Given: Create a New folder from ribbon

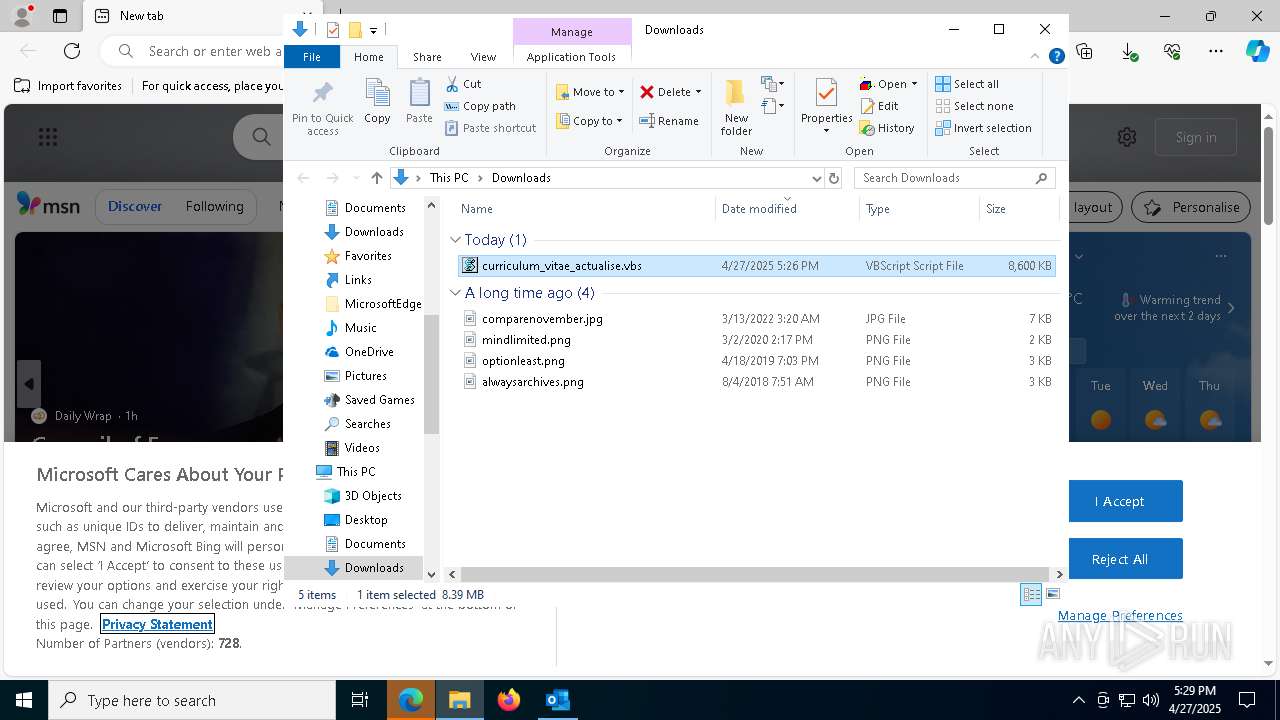Looking at the screenshot, I should pos(736,107).
